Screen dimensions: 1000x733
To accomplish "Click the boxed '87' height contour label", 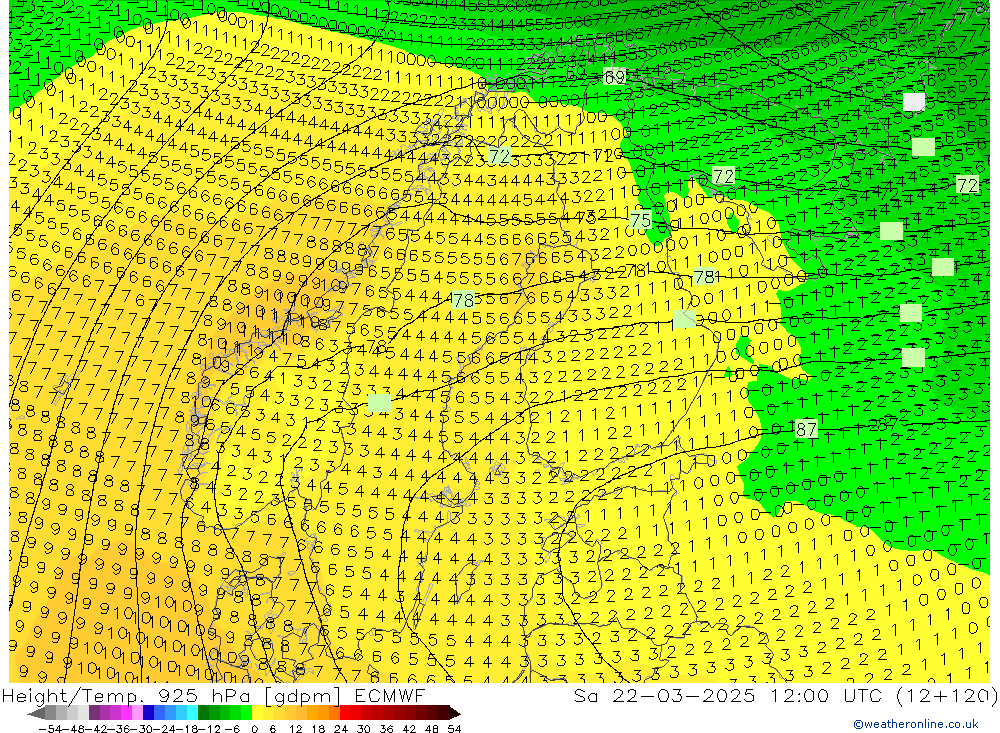I will (x=806, y=429).
